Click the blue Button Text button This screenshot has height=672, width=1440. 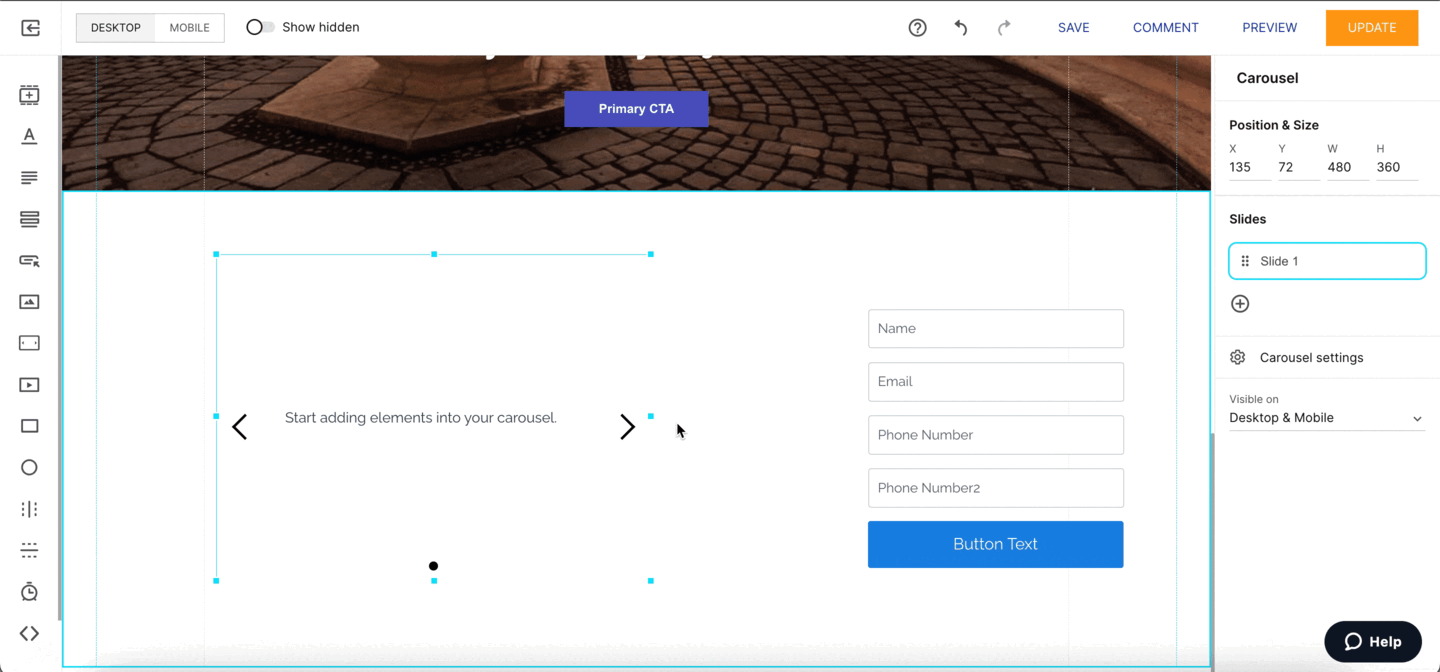pyautogui.click(x=995, y=544)
